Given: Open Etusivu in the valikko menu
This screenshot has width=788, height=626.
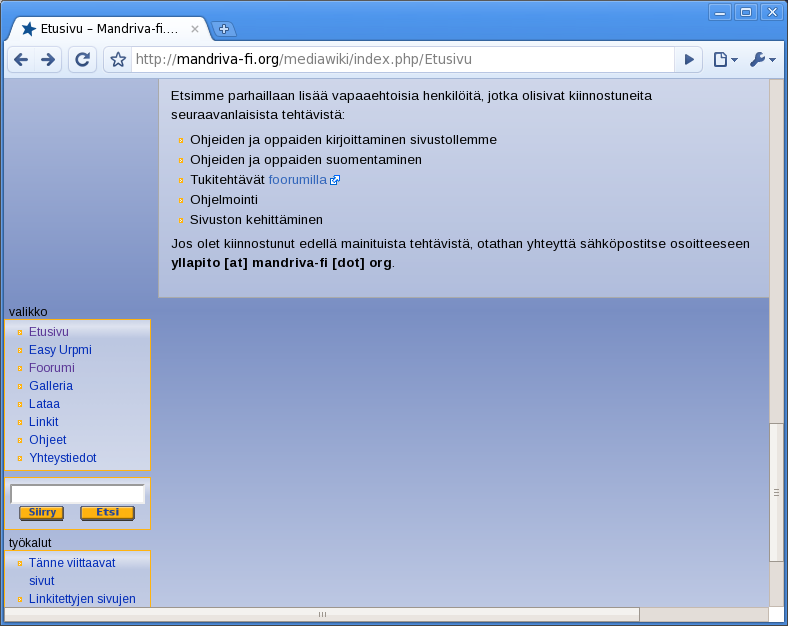Looking at the screenshot, I should click(x=49, y=332).
